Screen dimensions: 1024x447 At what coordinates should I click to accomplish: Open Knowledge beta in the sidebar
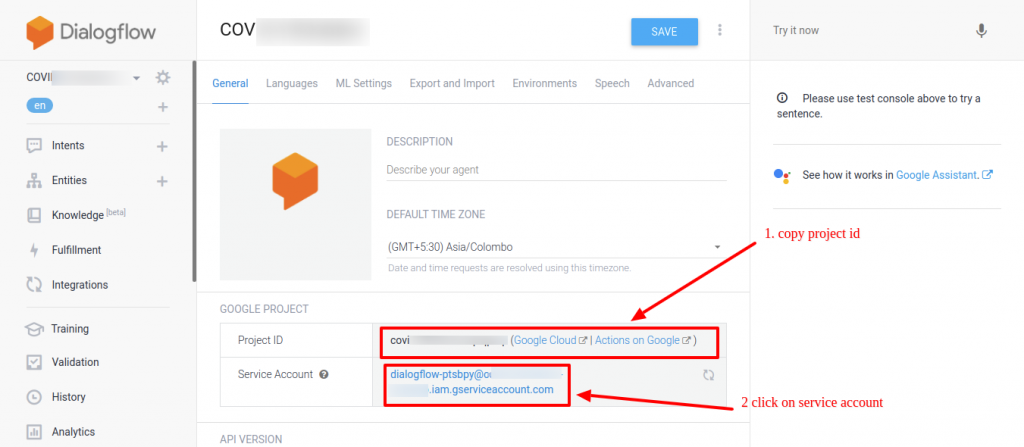(88, 214)
